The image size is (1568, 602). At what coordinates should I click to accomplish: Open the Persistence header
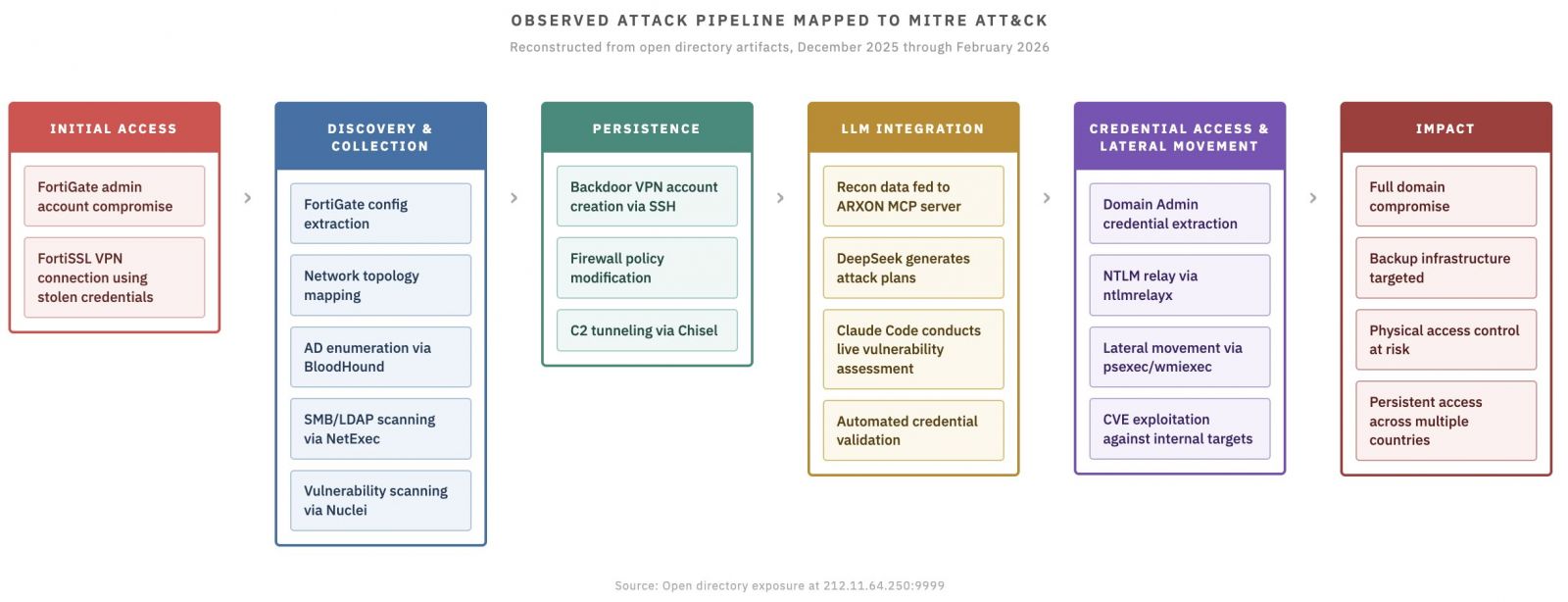pyautogui.click(x=647, y=128)
